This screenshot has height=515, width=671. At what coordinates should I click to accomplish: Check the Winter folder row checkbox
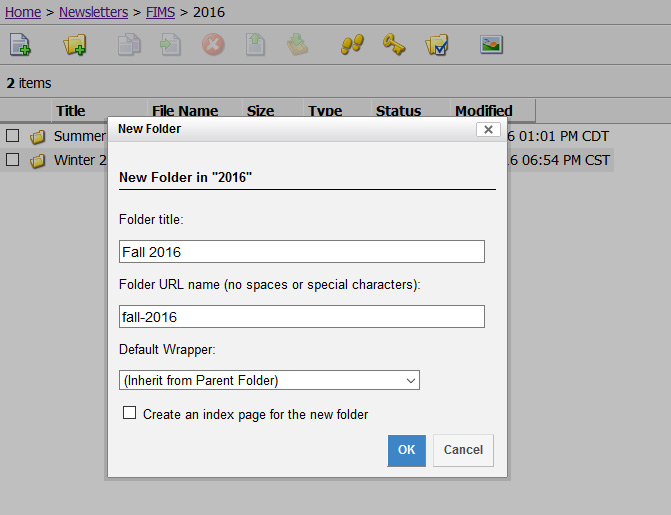tap(12, 160)
